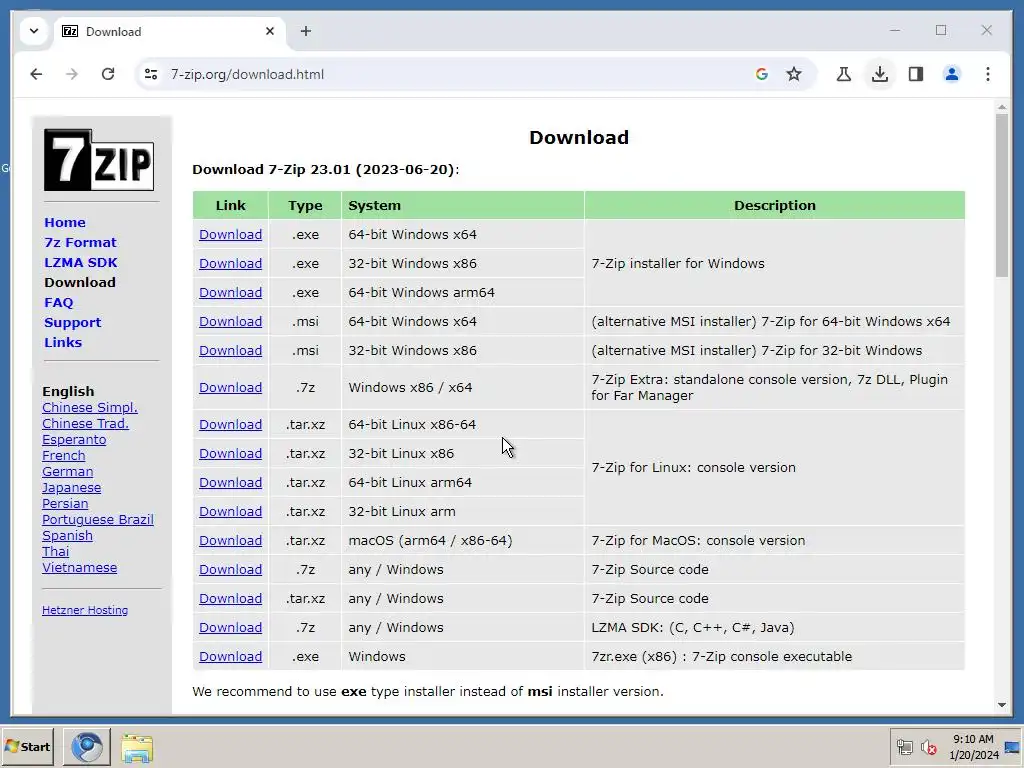This screenshot has height=768, width=1024.
Task: Switch language to Portuguese Brazil
Action: (98, 519)
